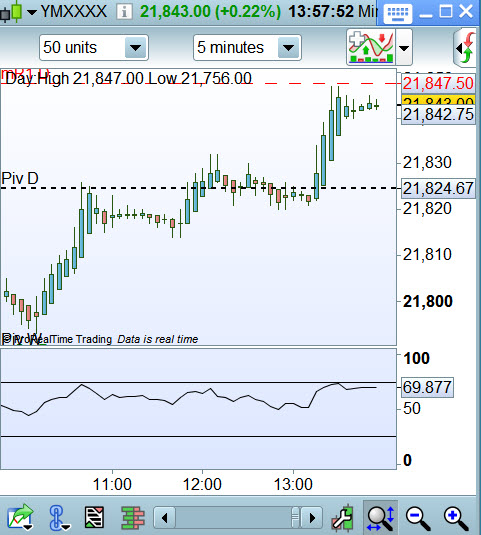This screenshot has height=535, width=481.
Task: Click the Piv D label
Action: click(x=20, y=178)
